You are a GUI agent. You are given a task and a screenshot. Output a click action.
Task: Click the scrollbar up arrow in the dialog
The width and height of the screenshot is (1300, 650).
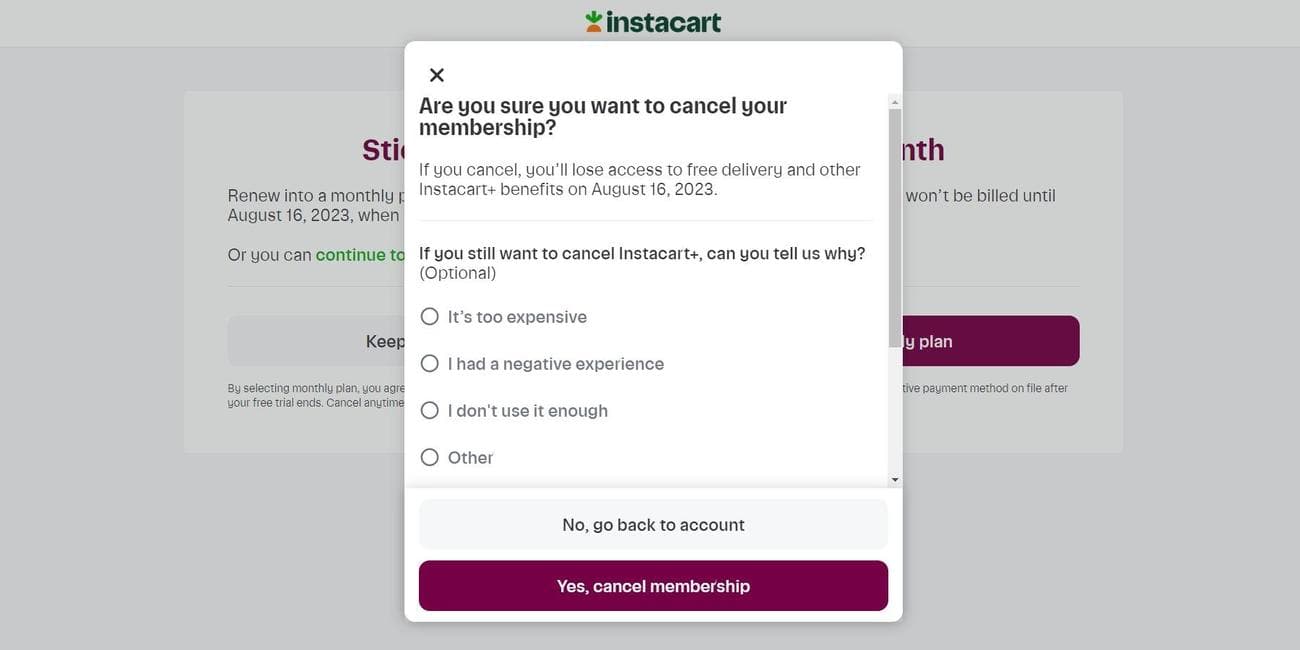[x=894, y=101]
